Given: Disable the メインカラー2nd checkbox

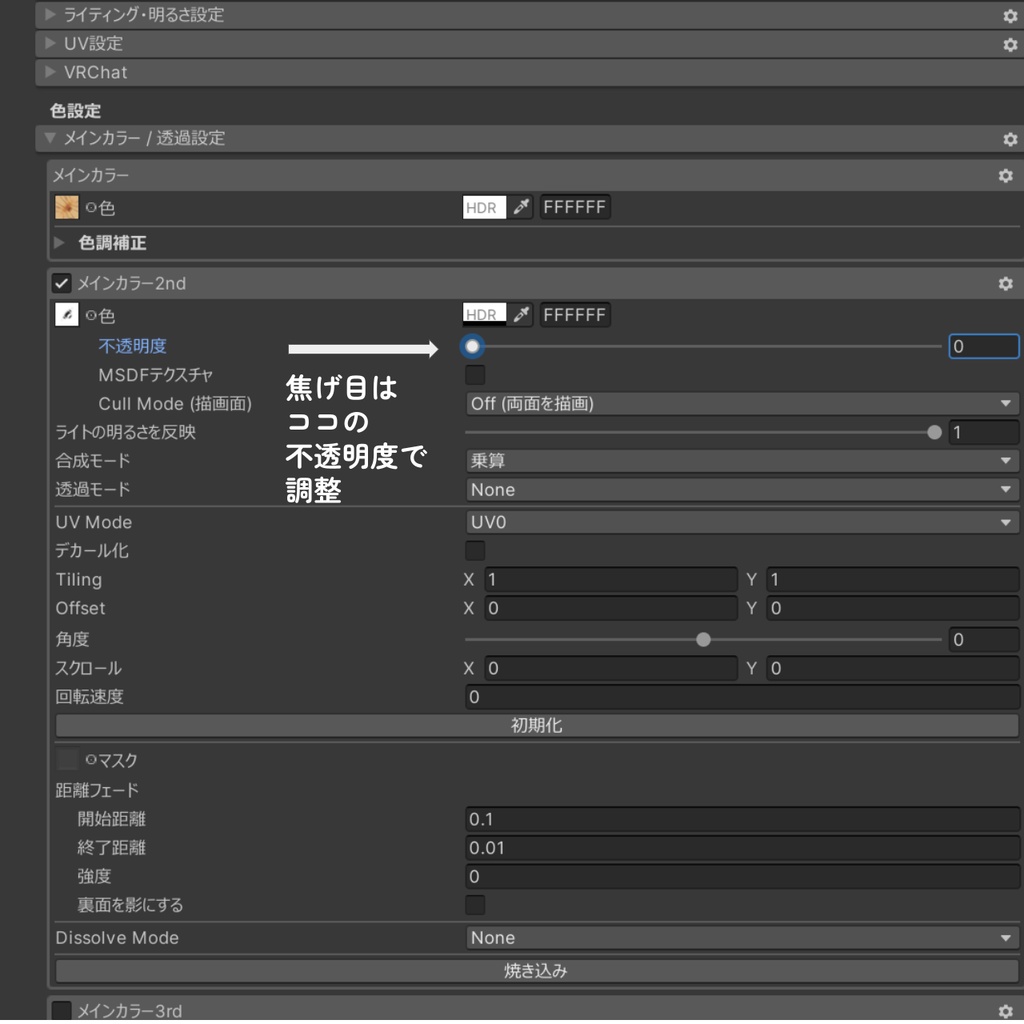Looking at the screenshot, I should 61,283.
